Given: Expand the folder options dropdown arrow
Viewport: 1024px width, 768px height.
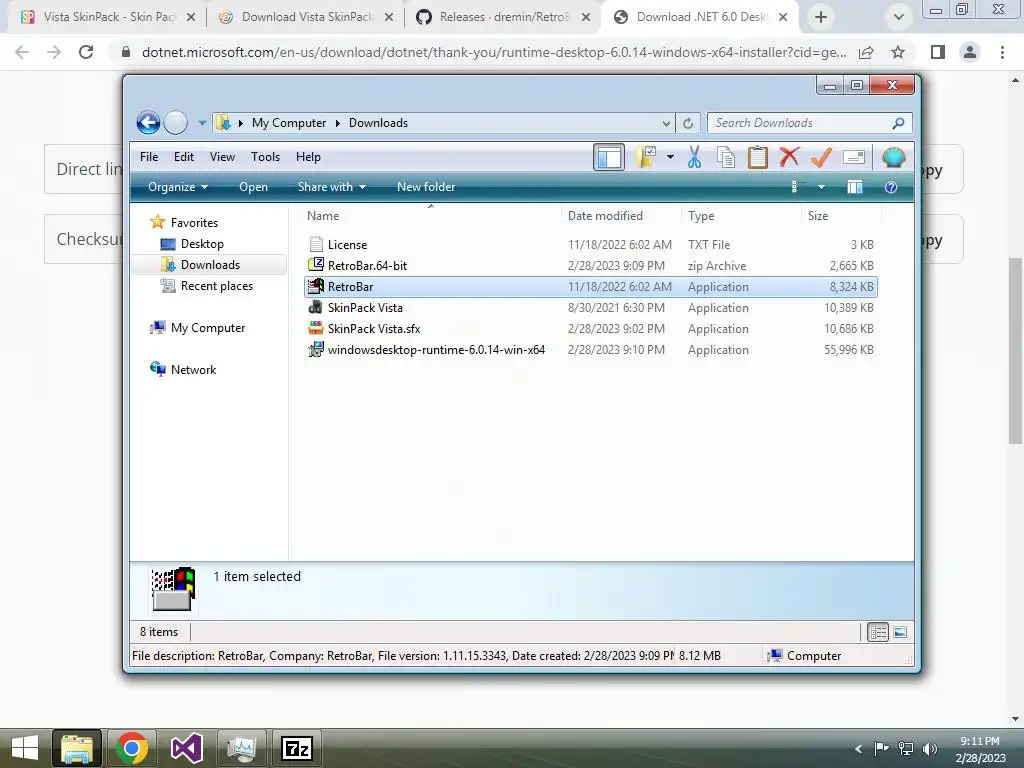Looking at the screenshot, I should click(x=670, y=157).
